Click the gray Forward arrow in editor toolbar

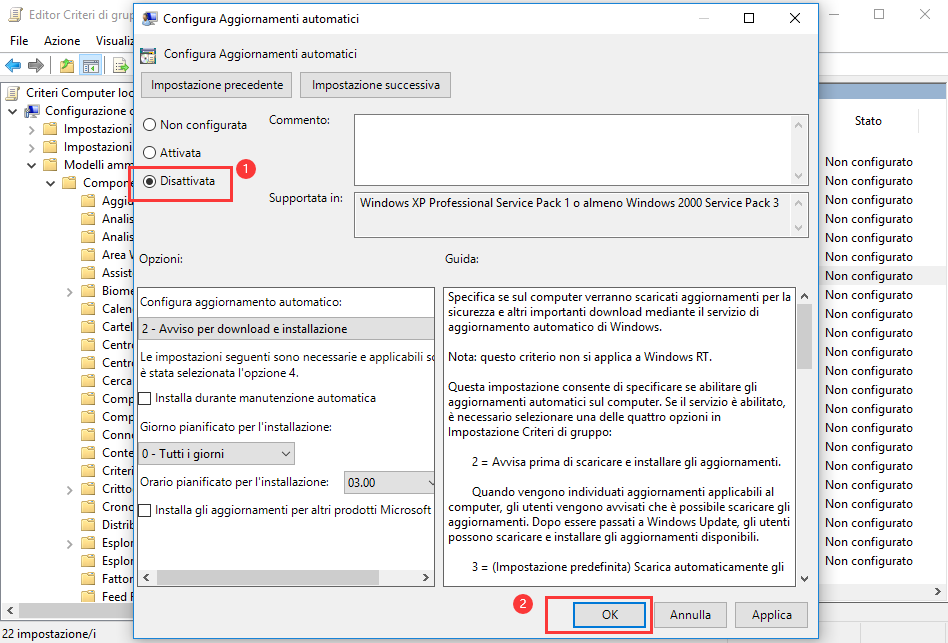point(36,65)
